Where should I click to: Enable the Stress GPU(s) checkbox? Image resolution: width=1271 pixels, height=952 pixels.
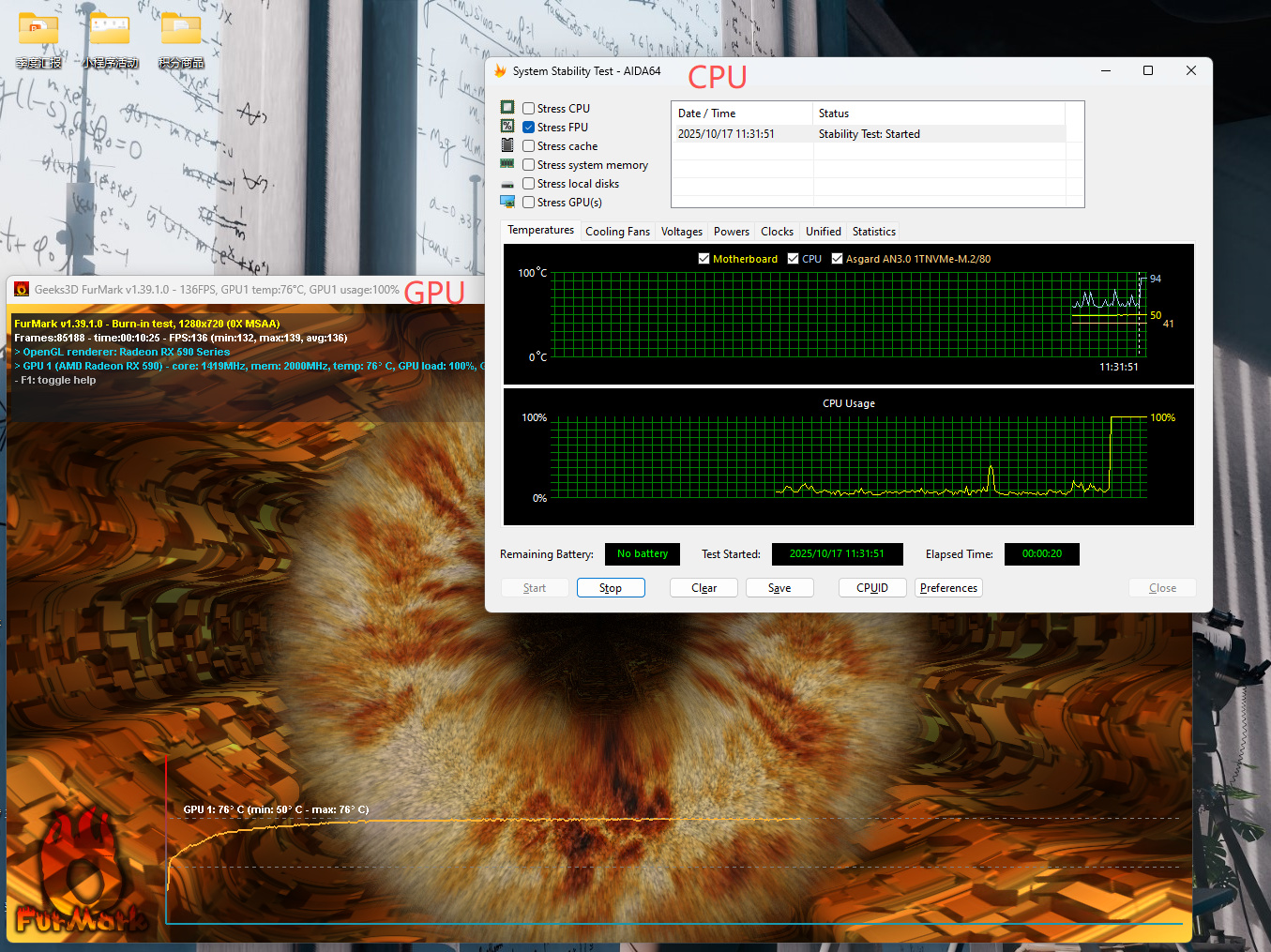pos(529,203)
